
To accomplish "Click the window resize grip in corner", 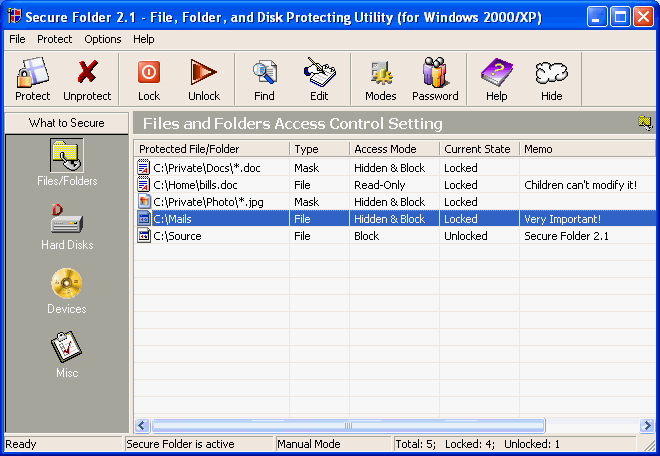I will point(648,445).
